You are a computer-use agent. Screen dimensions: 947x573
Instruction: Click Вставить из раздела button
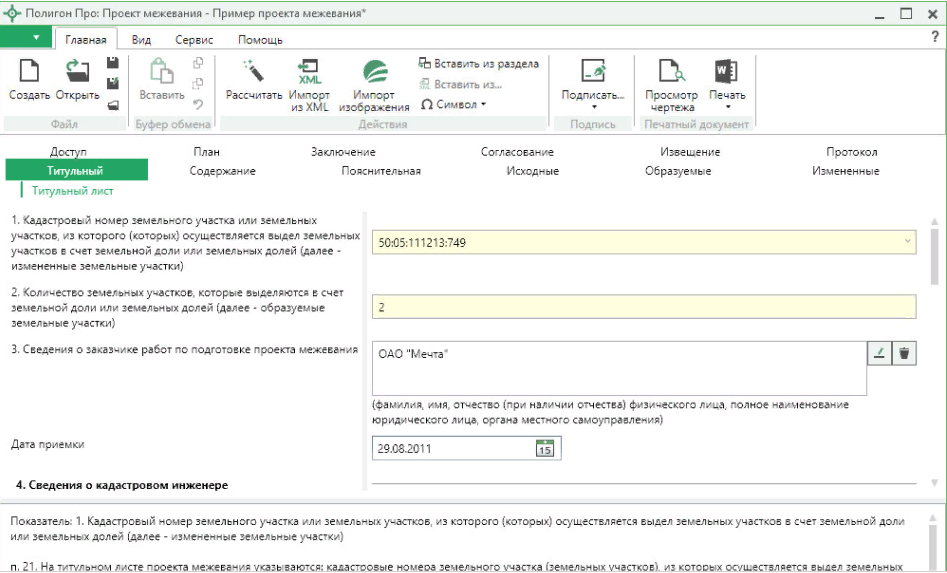(x=479, y=63)
